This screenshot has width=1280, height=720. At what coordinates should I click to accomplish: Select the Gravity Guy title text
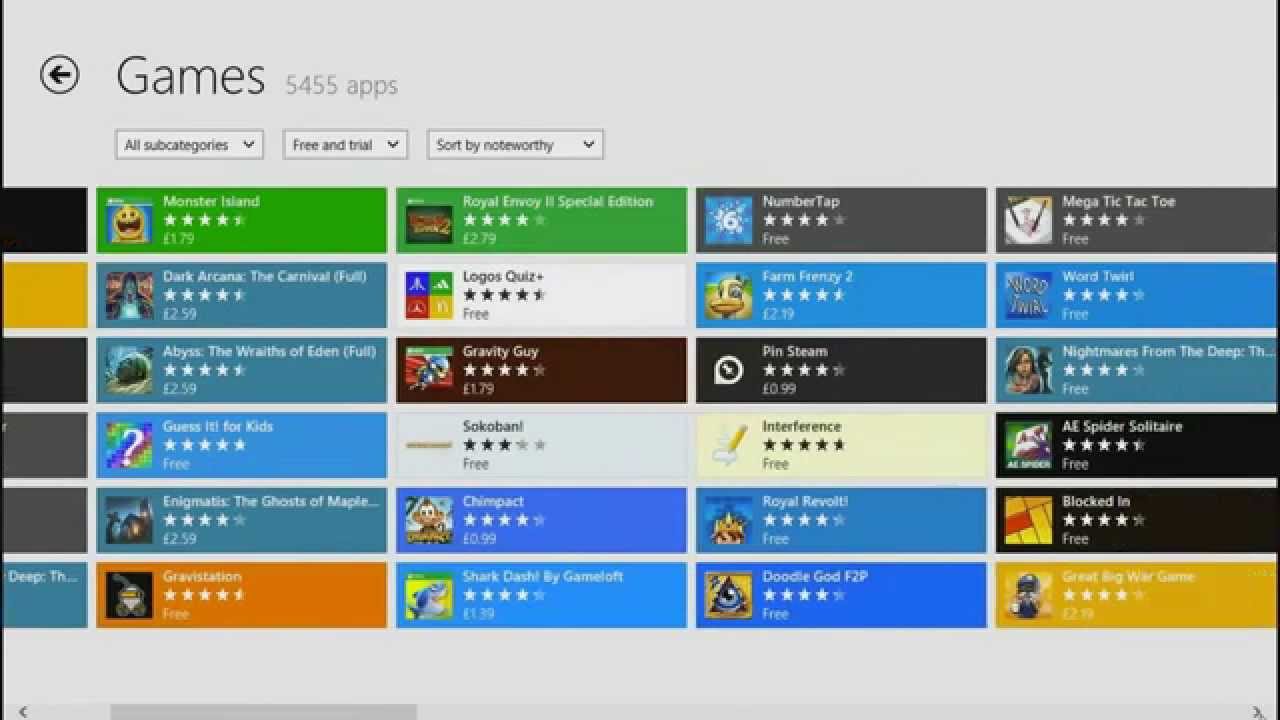coord(500,351)
